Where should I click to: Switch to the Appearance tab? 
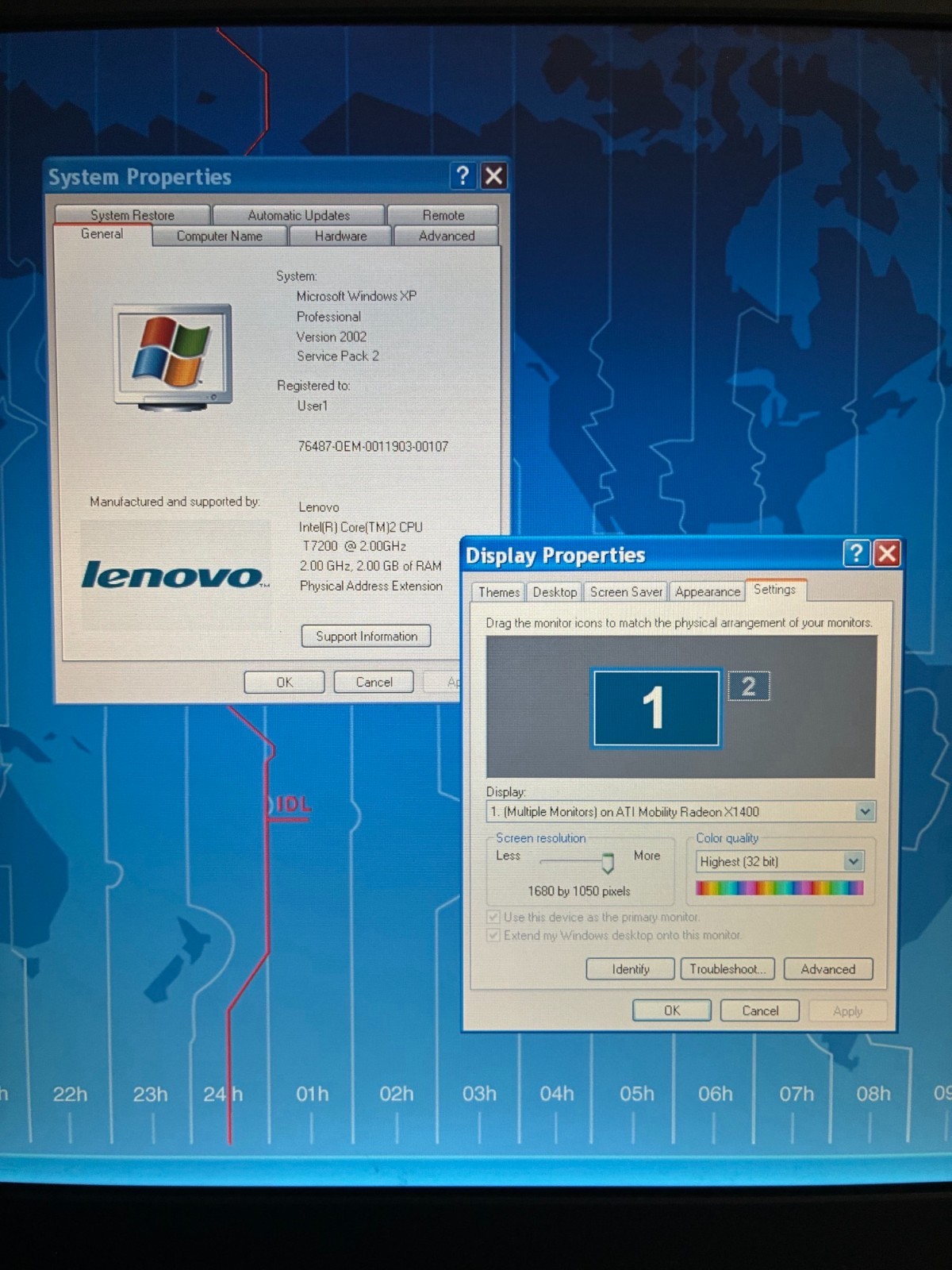707,592
